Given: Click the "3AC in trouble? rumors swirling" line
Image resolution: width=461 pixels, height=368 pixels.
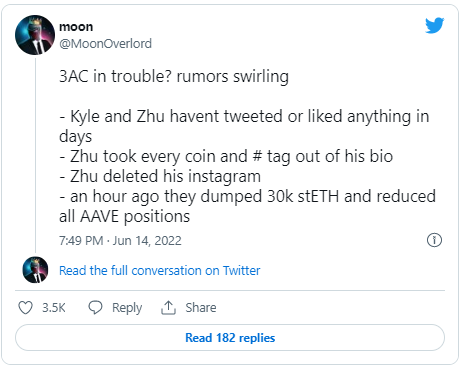Looking at the screenshot, I should tap(174, 76).
